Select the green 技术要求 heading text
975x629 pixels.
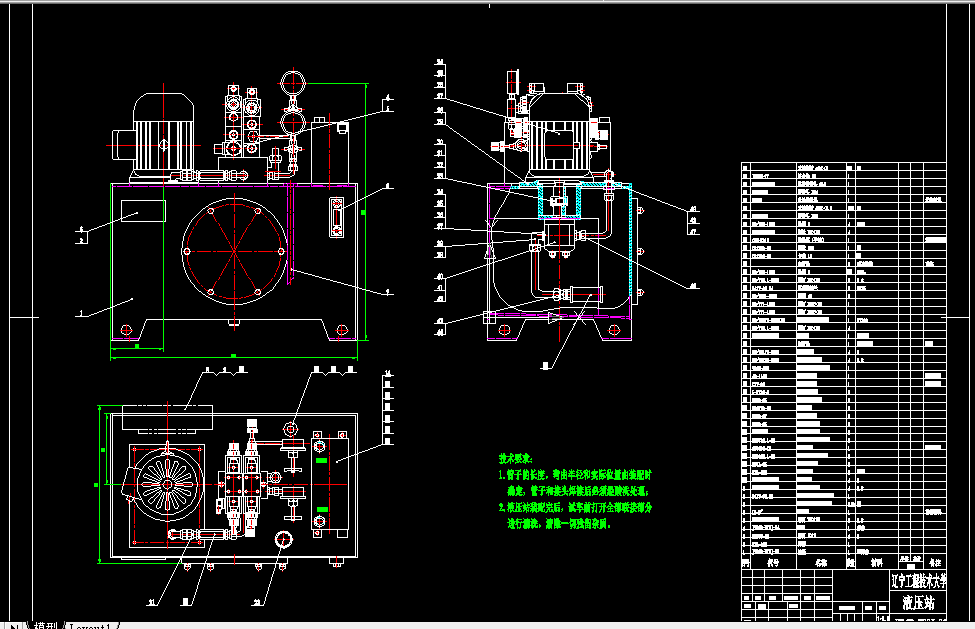pos(515,459)
